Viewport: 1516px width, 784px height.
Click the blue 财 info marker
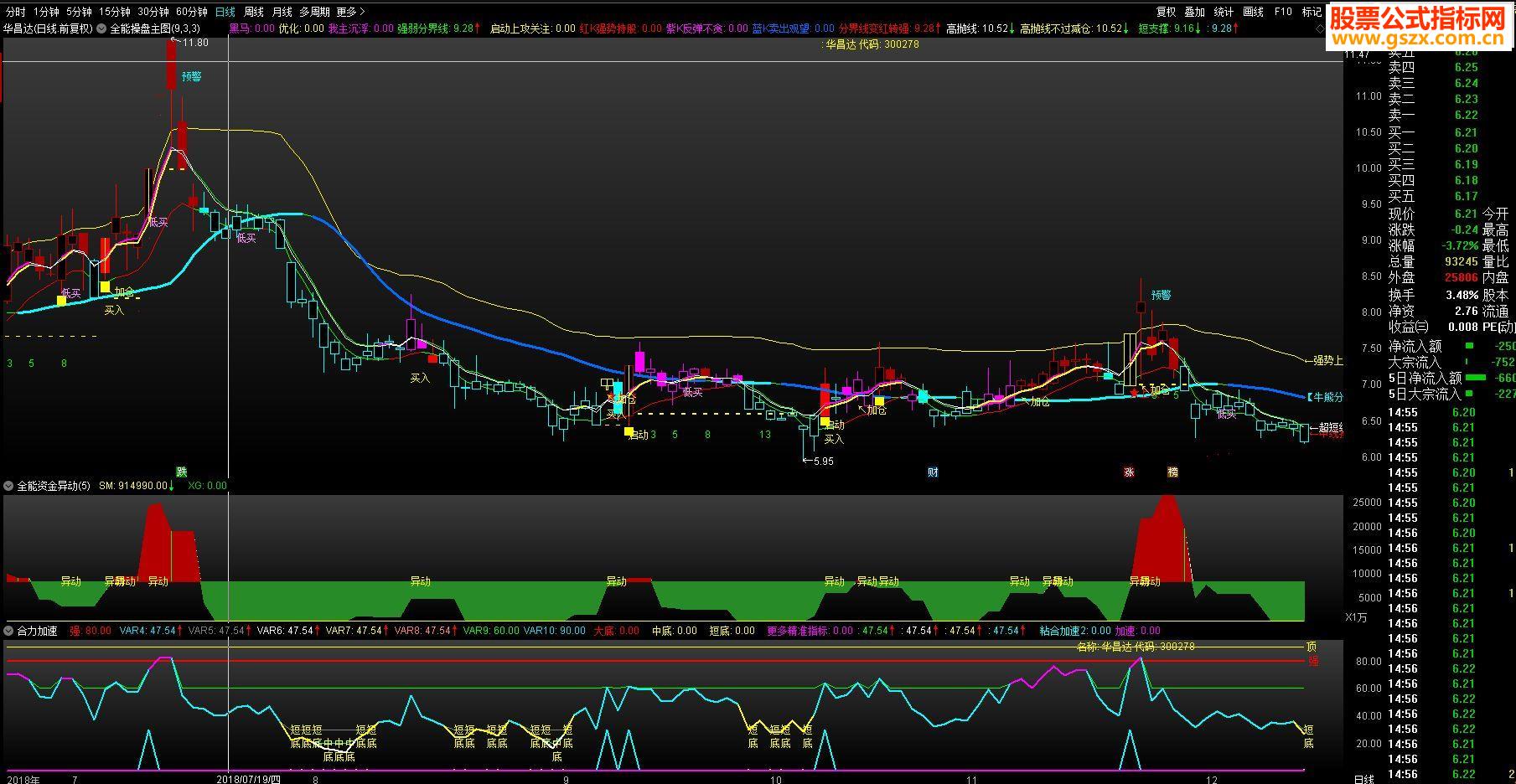point(933,472)
